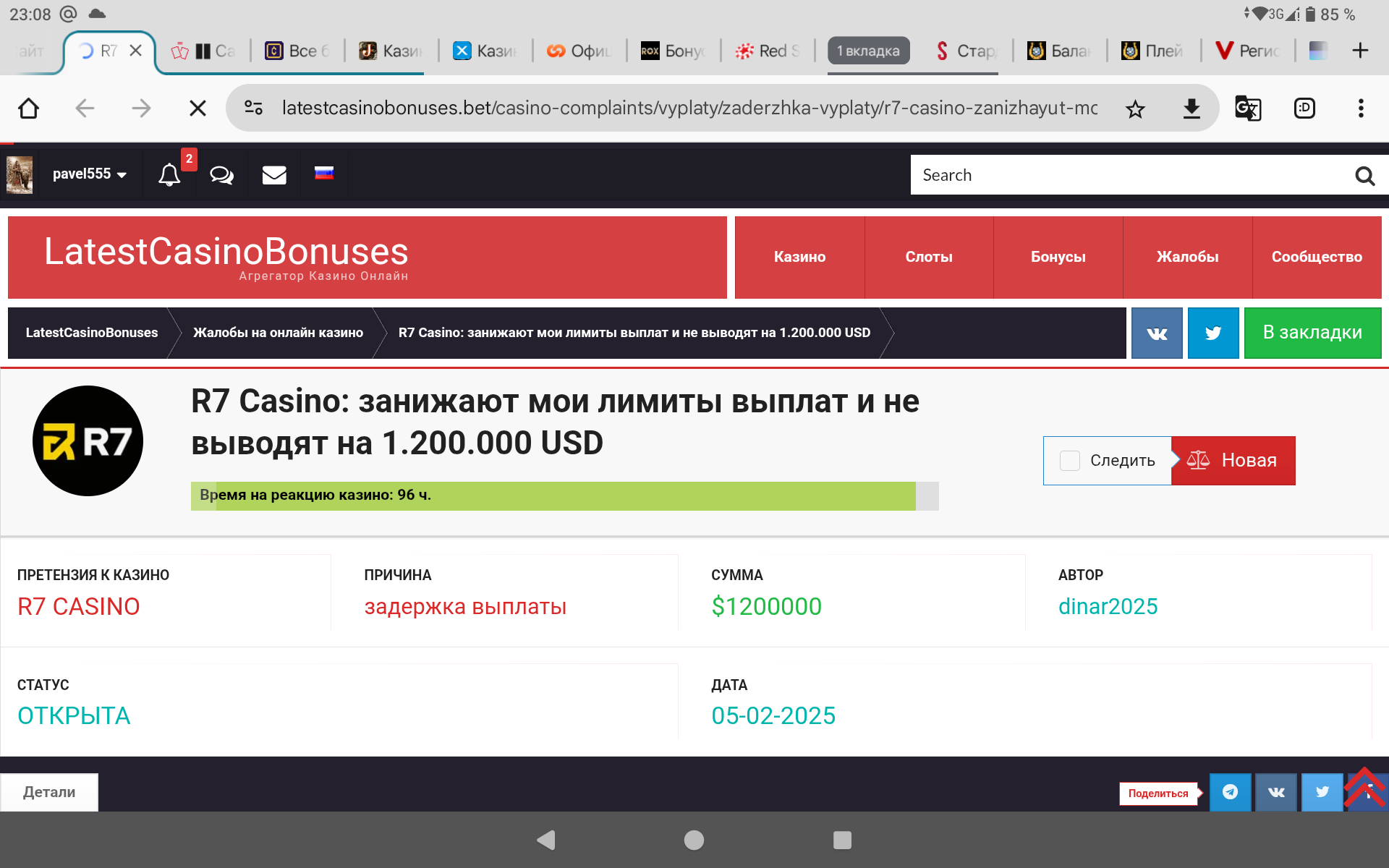Check the Следить checkbox
1389x868 pixels.
coord(1069,461)
